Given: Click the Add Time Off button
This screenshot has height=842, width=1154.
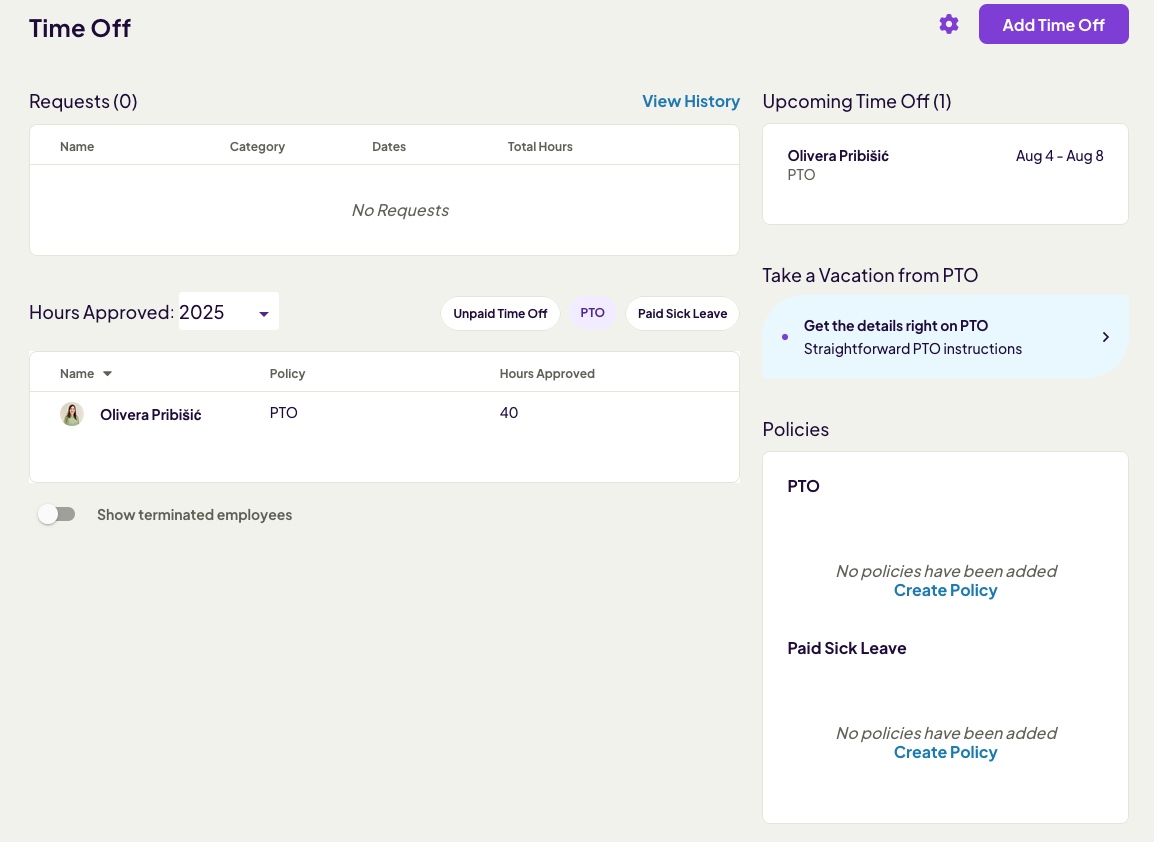Looking at the screenshot, I should (x=1053, y=25).
